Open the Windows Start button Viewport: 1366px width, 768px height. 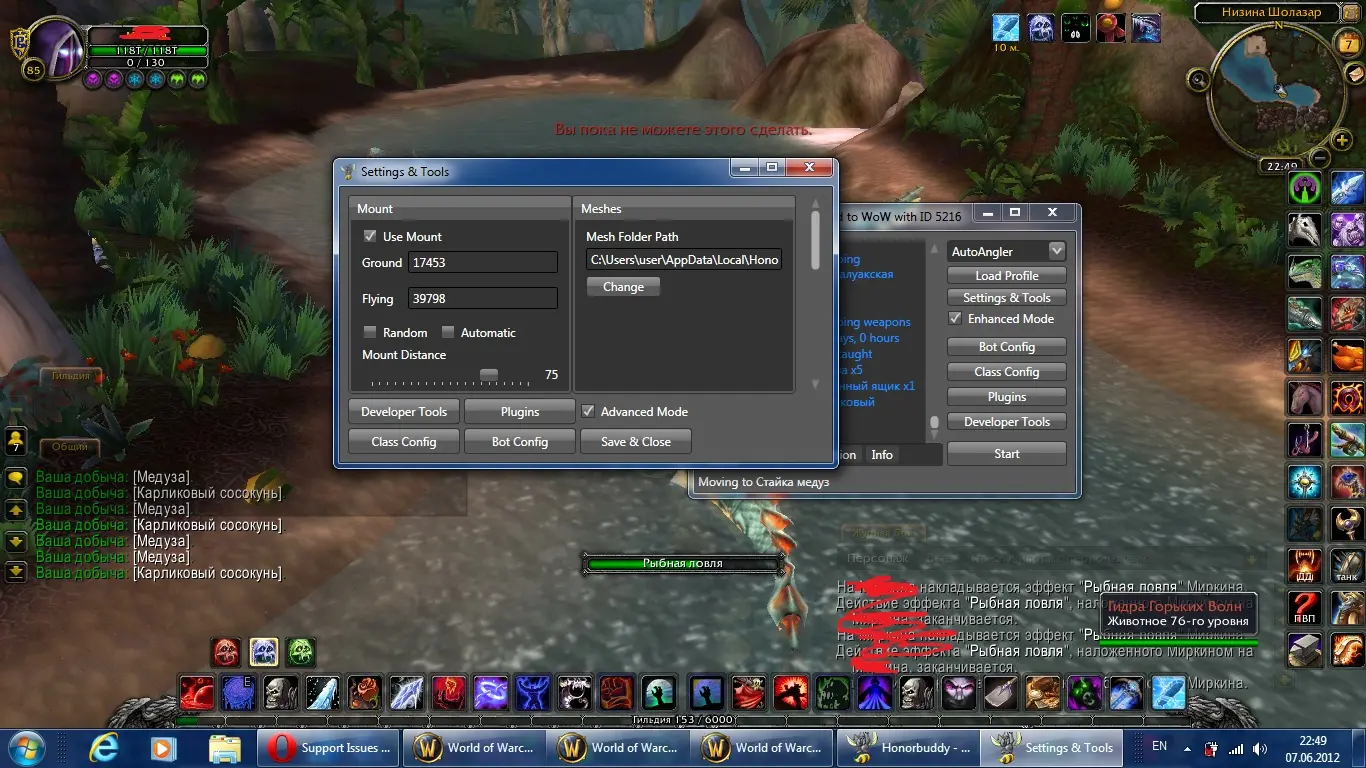click(x=28, y=747)
